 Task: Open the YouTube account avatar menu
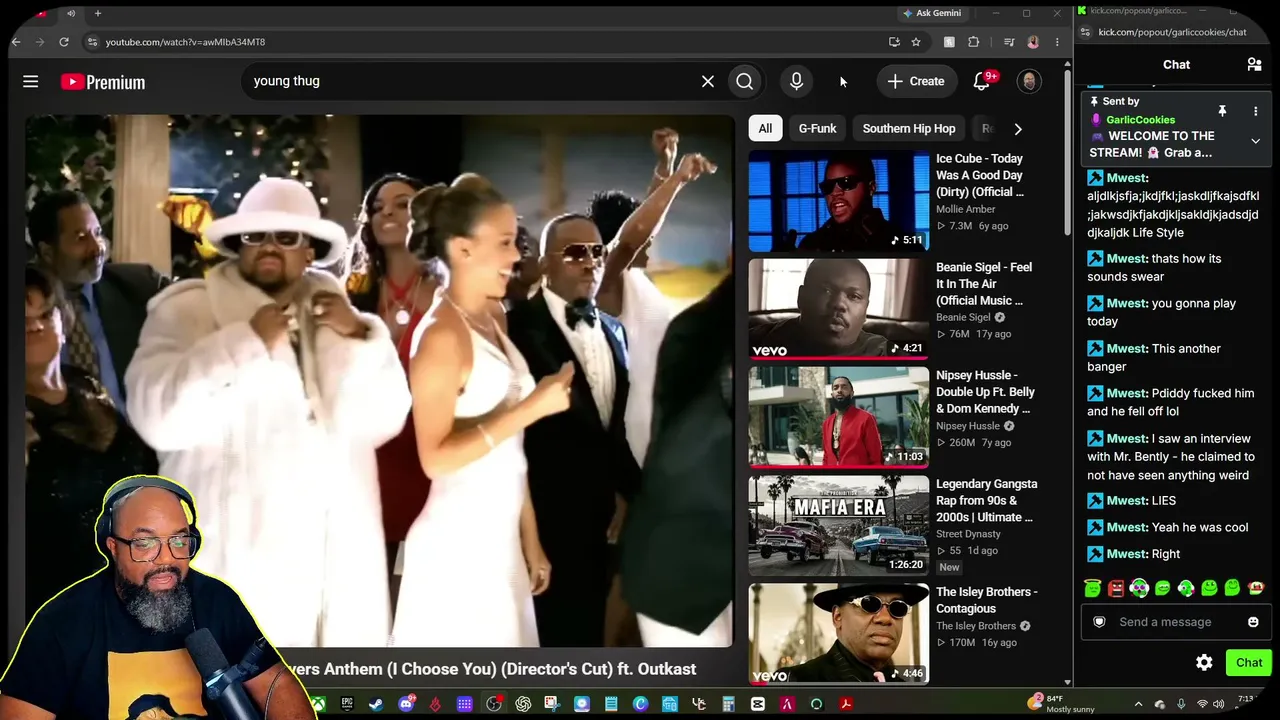click(1029, 81)
